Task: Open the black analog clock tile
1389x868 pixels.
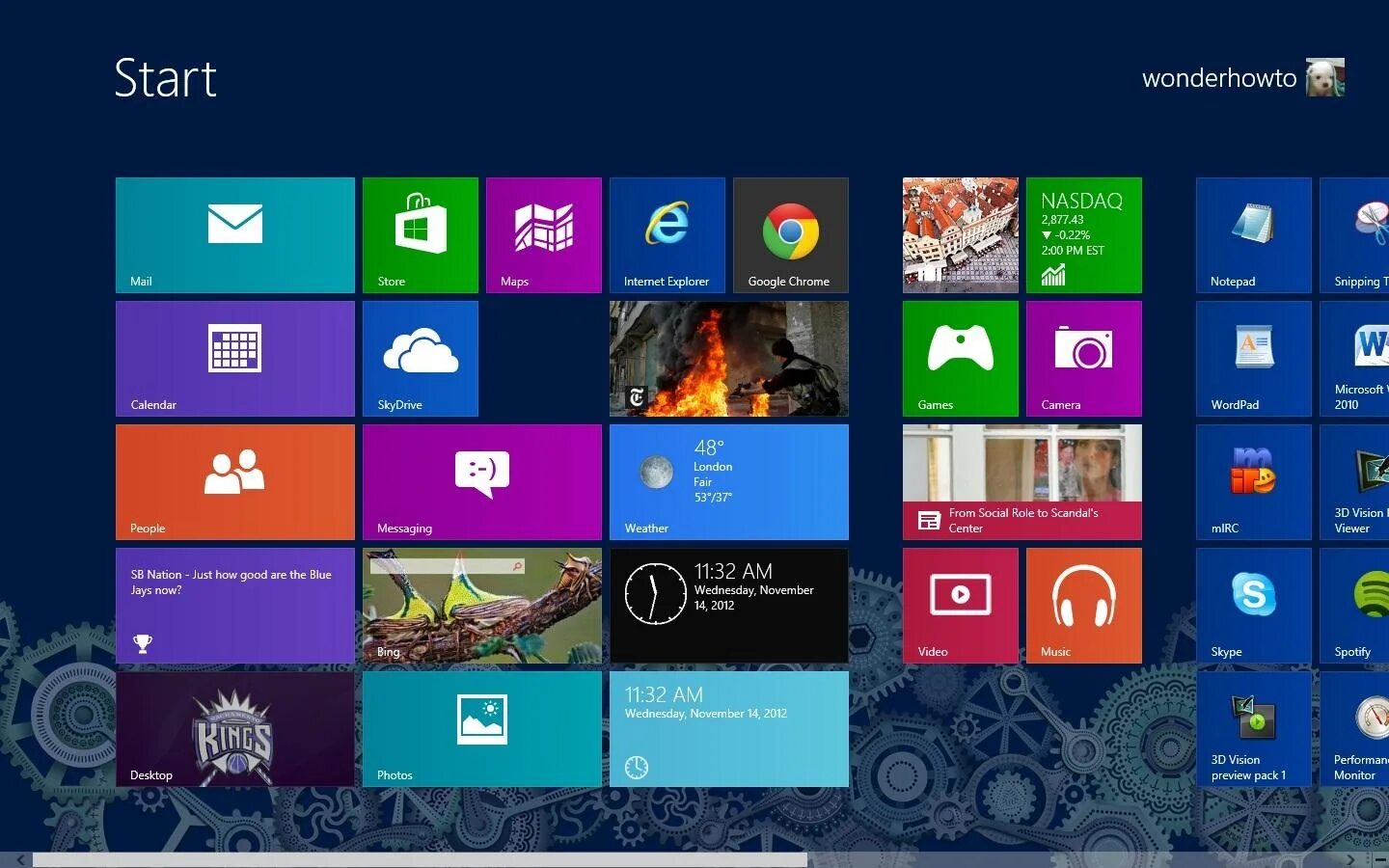Action: coord(729,606)
